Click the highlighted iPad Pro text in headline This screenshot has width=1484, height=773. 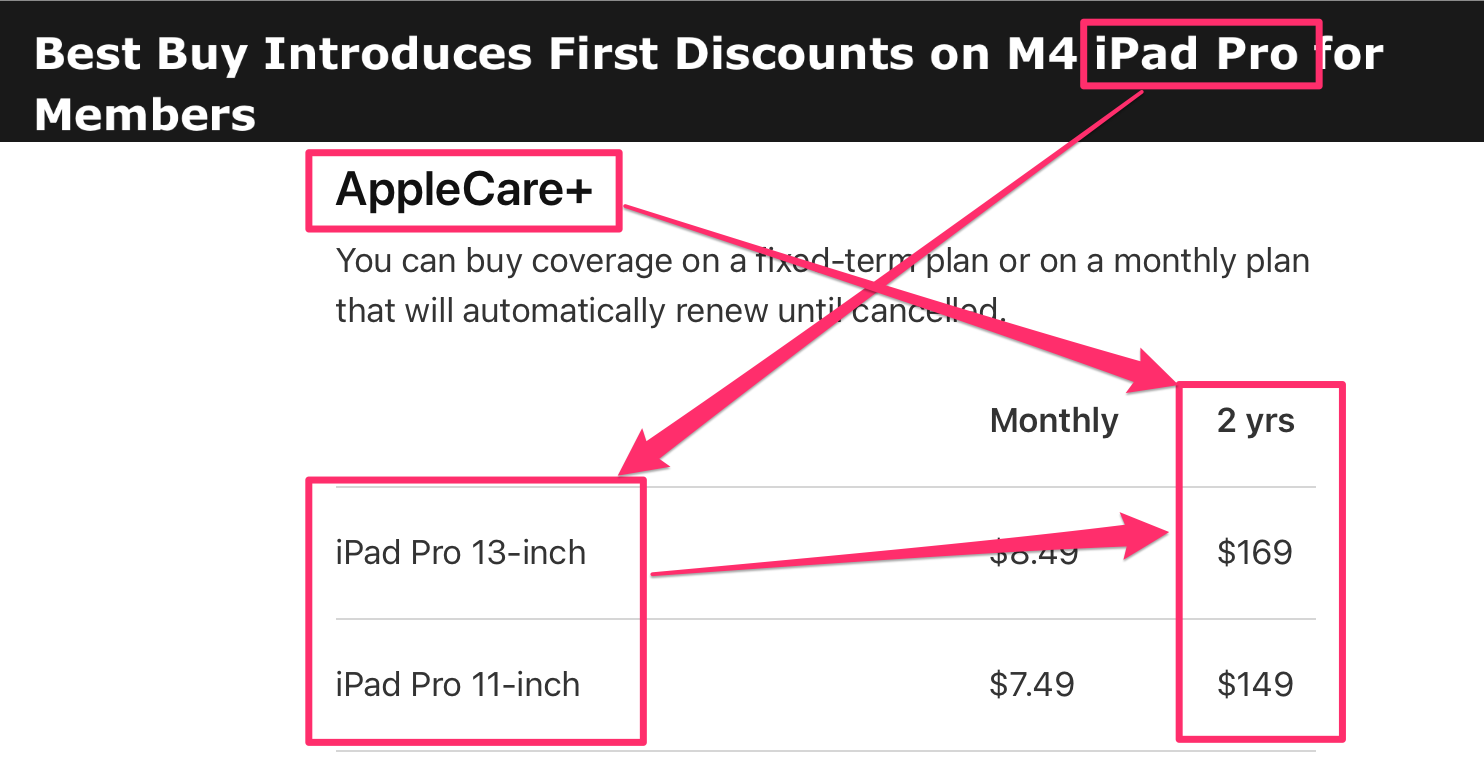pos(1196,54)
